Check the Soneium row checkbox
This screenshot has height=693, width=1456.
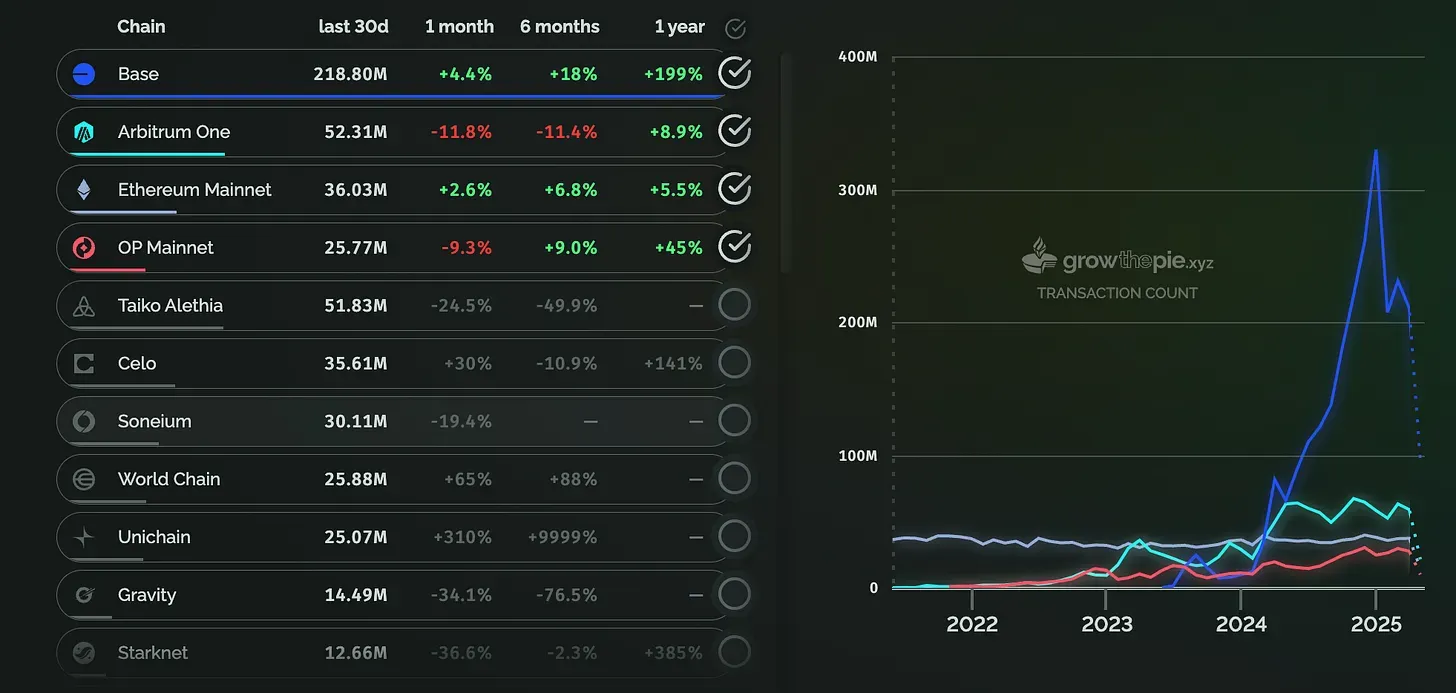[735, 420]
